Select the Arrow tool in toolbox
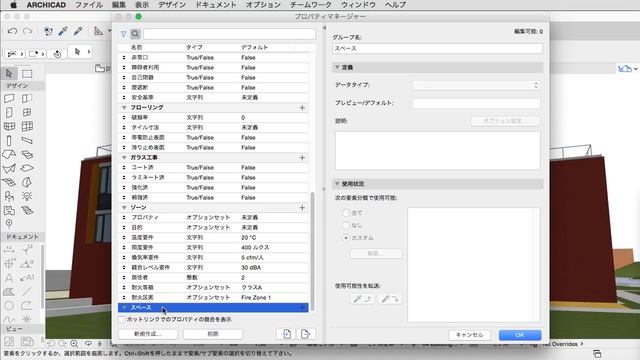This screenshot has height=360, width=640. click(9, 73)
